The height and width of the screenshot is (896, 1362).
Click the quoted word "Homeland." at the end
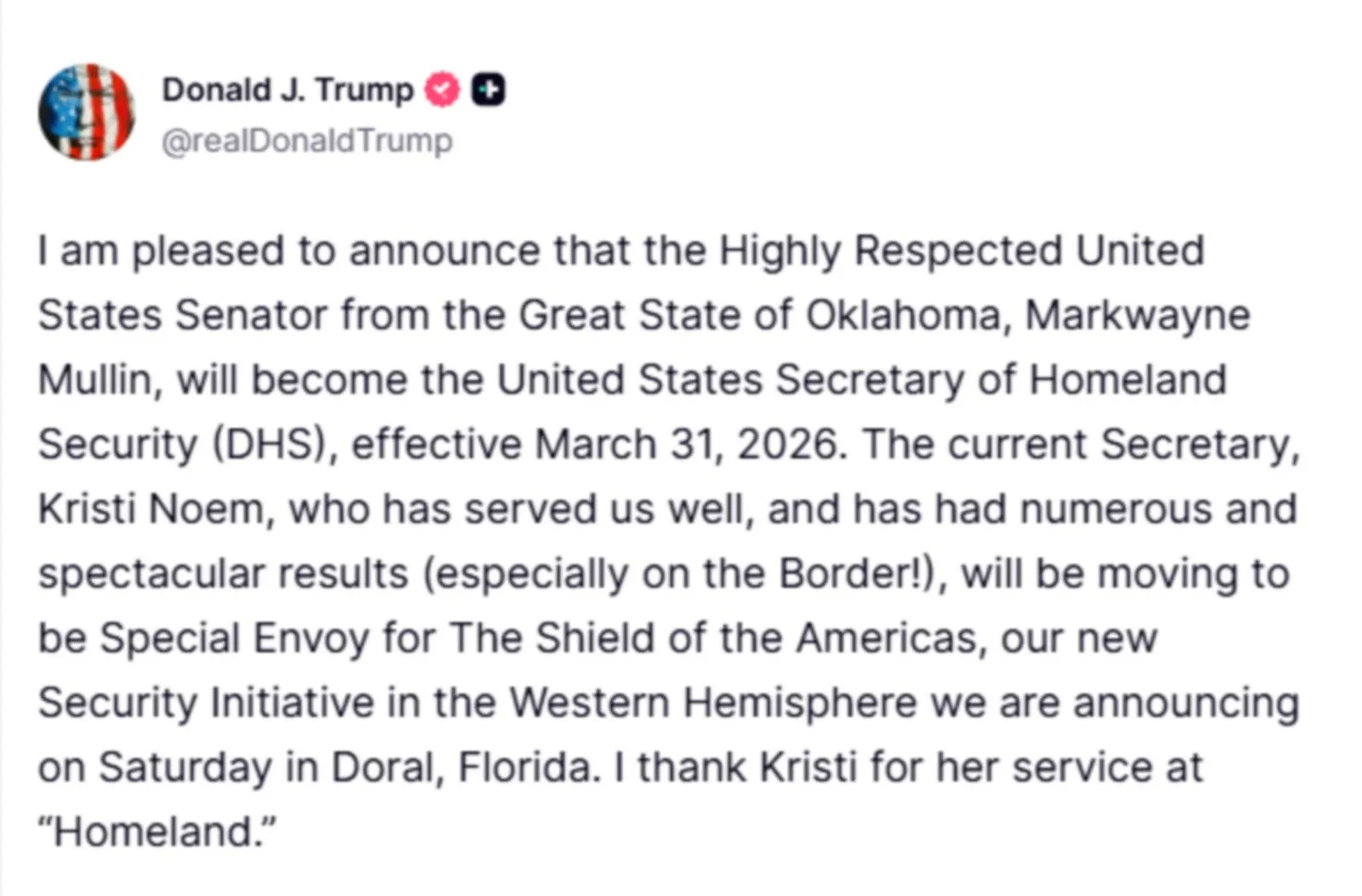[x=158, y=832]
